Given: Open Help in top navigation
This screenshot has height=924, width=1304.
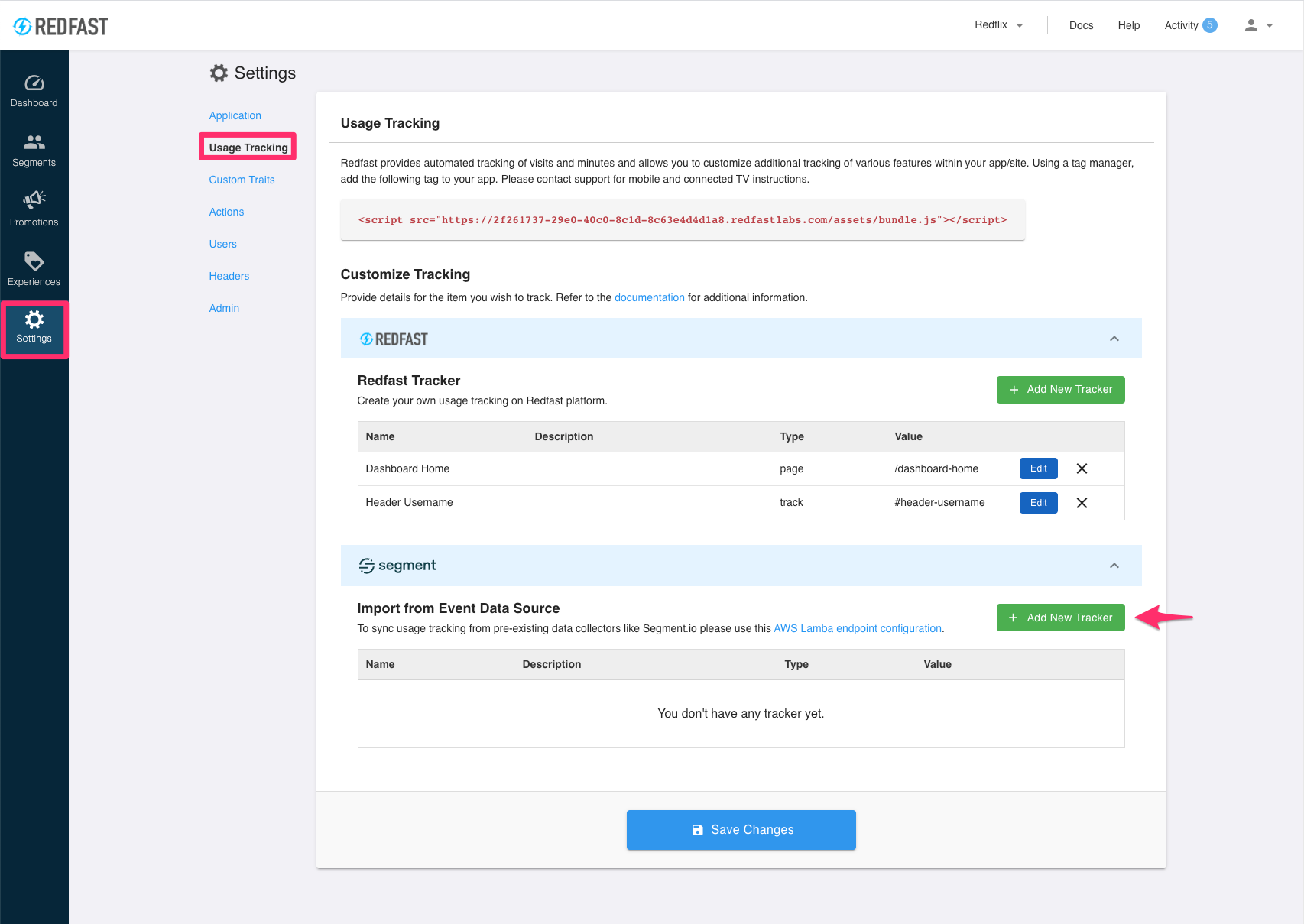Looking at the screenshot, I should (1128, 25).
